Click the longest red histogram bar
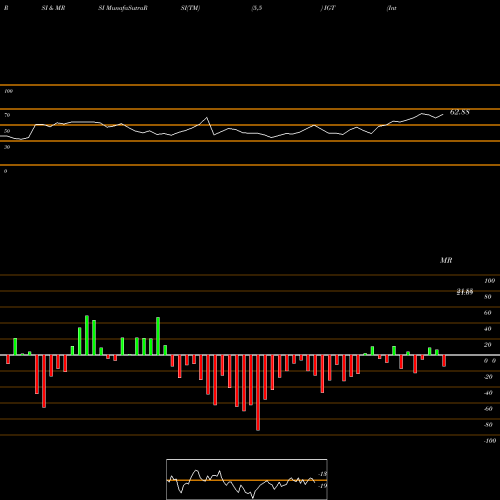This screenshot has width=500, height=500. pos(258,393)
